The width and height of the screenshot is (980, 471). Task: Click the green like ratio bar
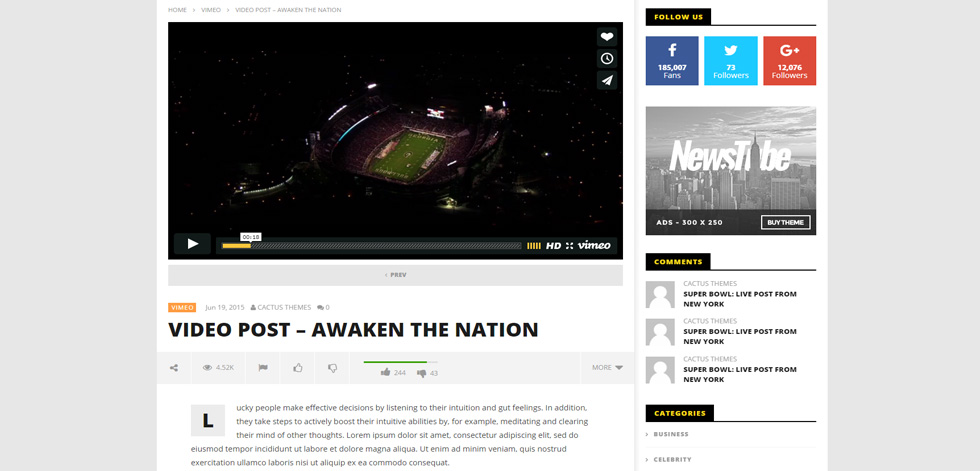[401, 362]
